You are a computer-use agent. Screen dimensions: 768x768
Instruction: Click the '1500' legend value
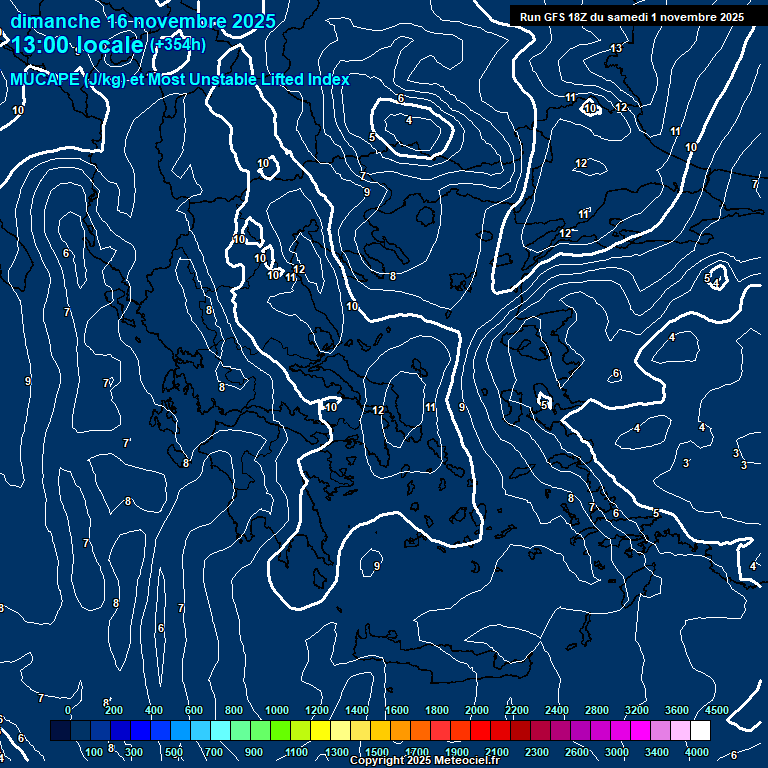click(377, 752)
